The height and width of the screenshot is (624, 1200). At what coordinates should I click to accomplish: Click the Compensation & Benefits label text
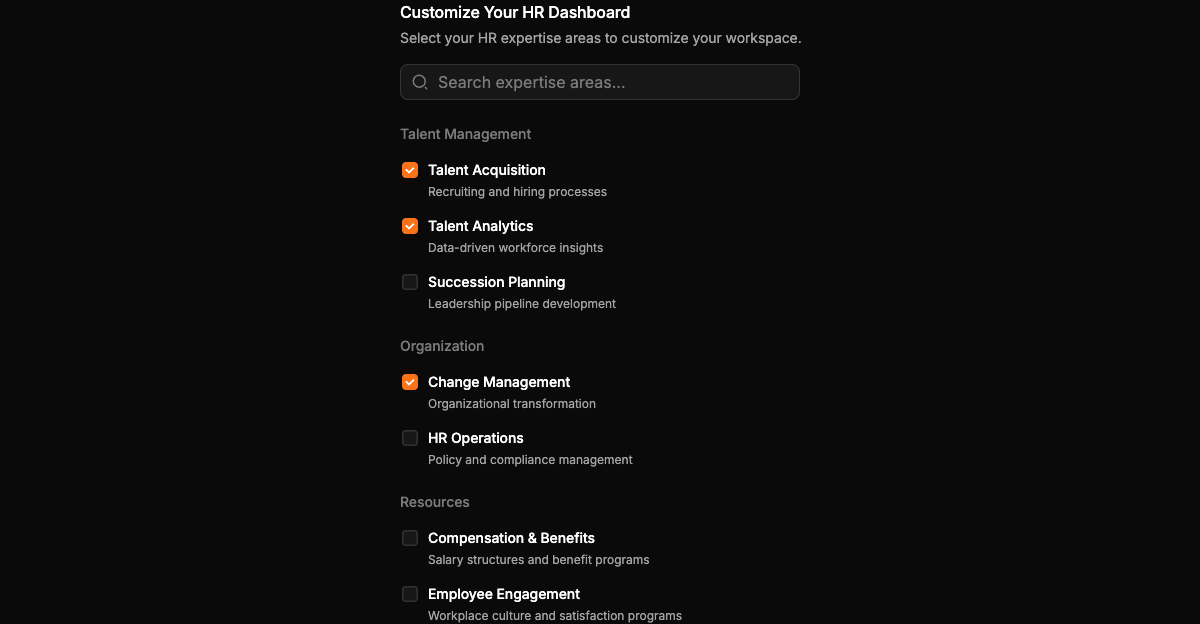tap(511, 538)
